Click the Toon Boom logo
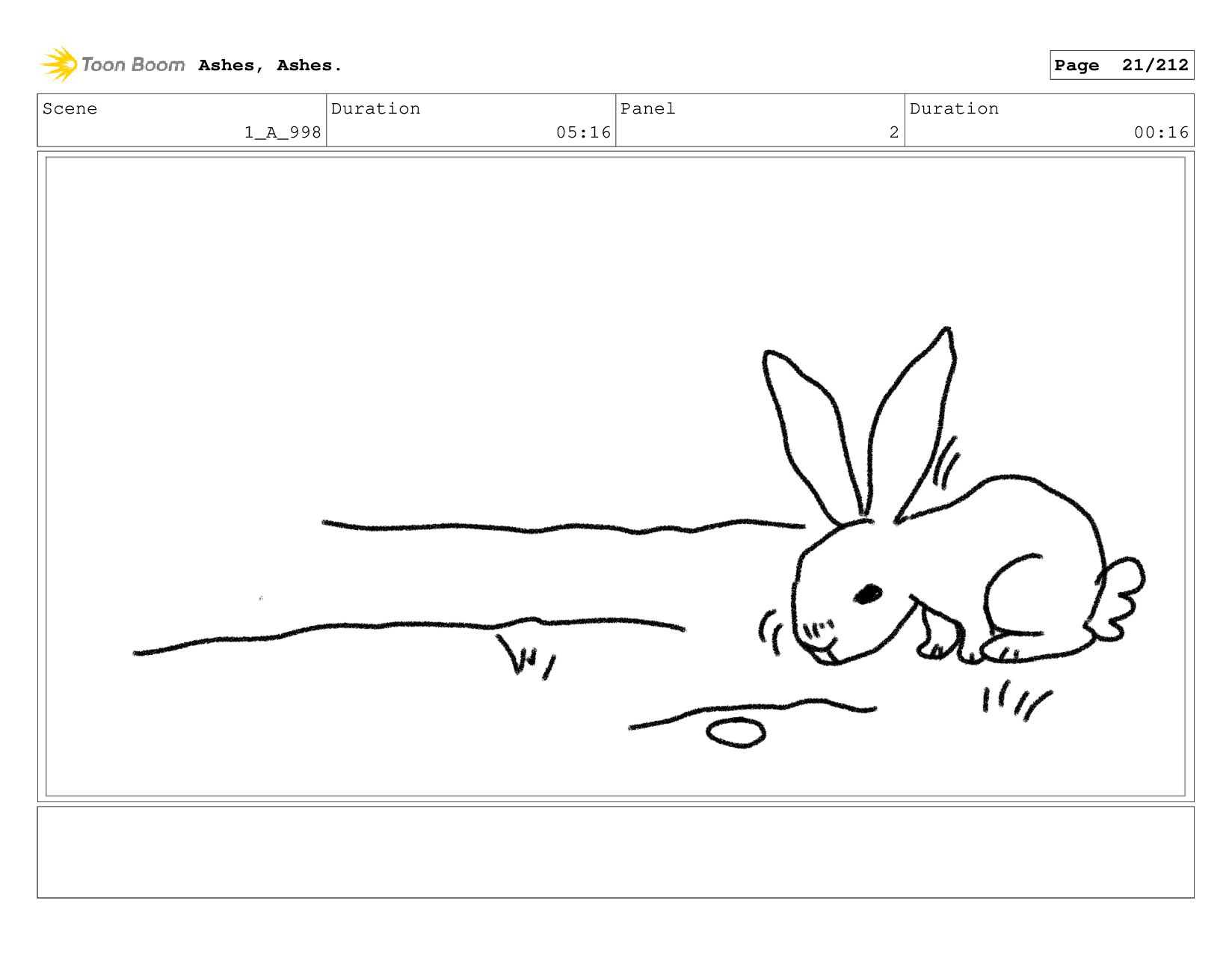Viewport: 1232px width, 954px height. click(x=113, y=64)
